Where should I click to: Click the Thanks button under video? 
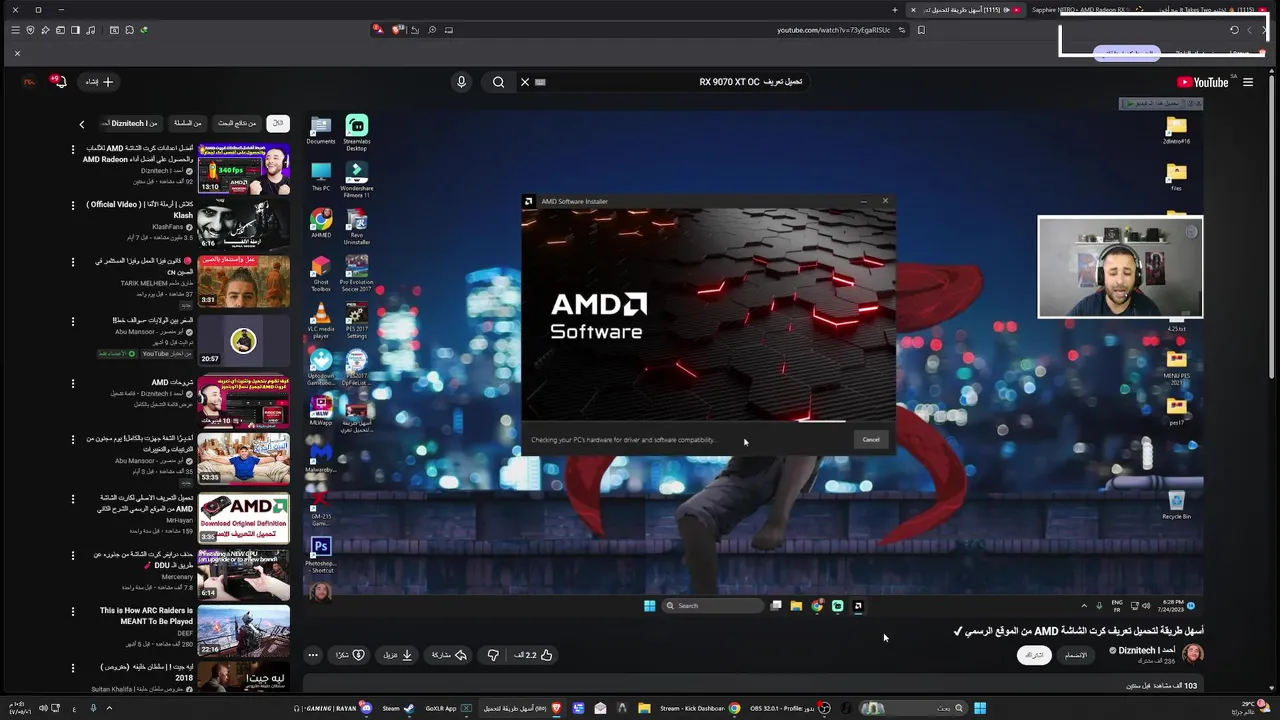350,655
